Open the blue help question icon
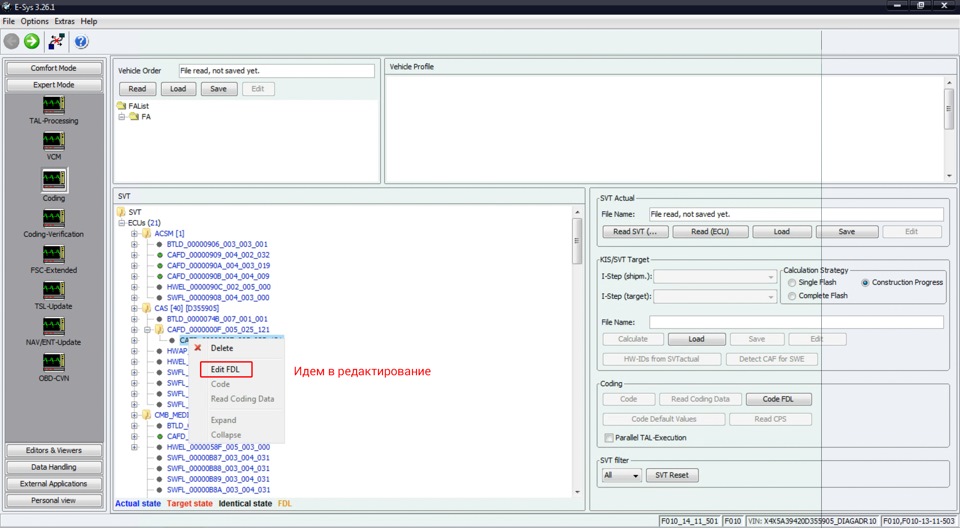The image size is (960, 528). (x=81, y=41)
